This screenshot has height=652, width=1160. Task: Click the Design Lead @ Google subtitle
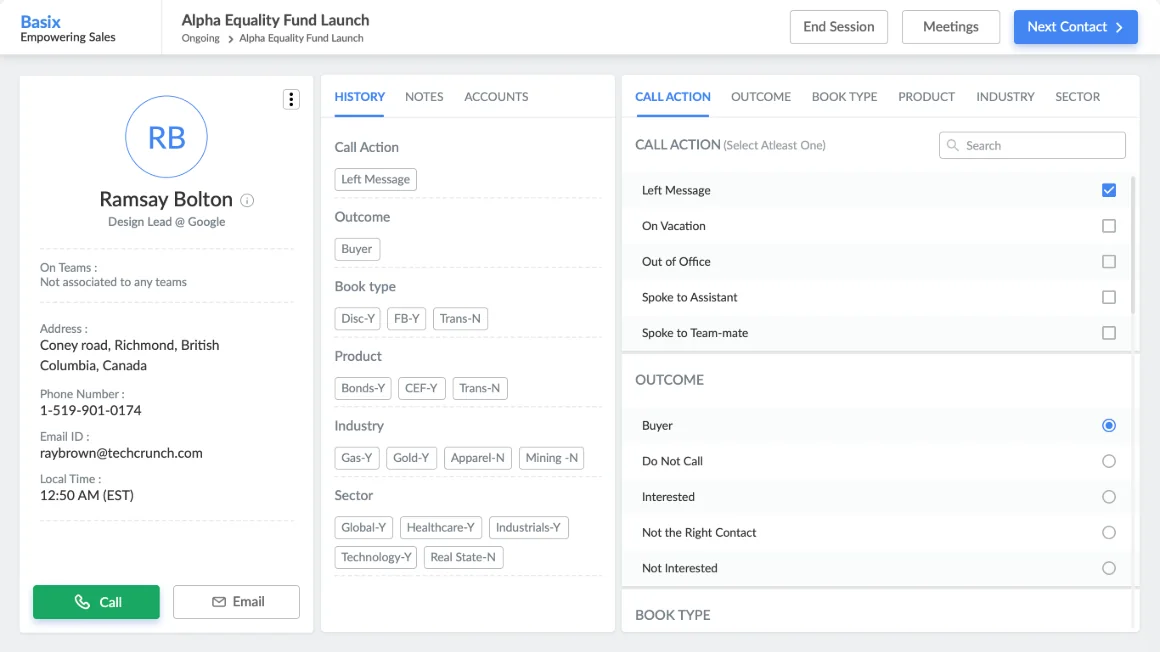(166, 222)
